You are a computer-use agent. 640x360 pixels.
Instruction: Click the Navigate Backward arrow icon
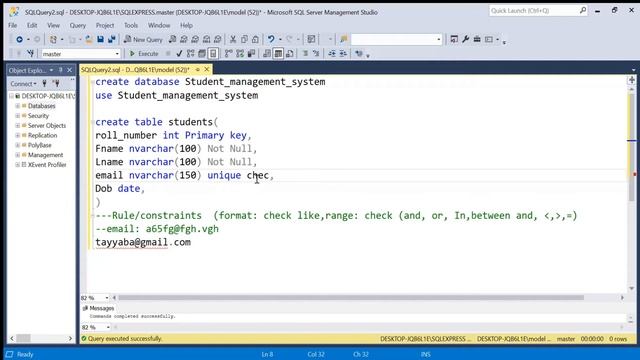tap(19, 39)
